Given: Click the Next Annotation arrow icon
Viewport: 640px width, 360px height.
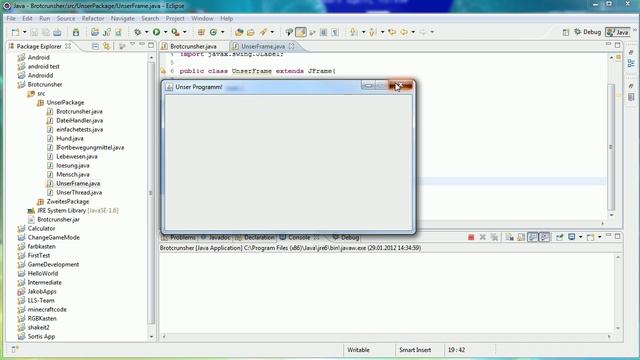Looking at the screenshot, I should [x=354, y=32].
